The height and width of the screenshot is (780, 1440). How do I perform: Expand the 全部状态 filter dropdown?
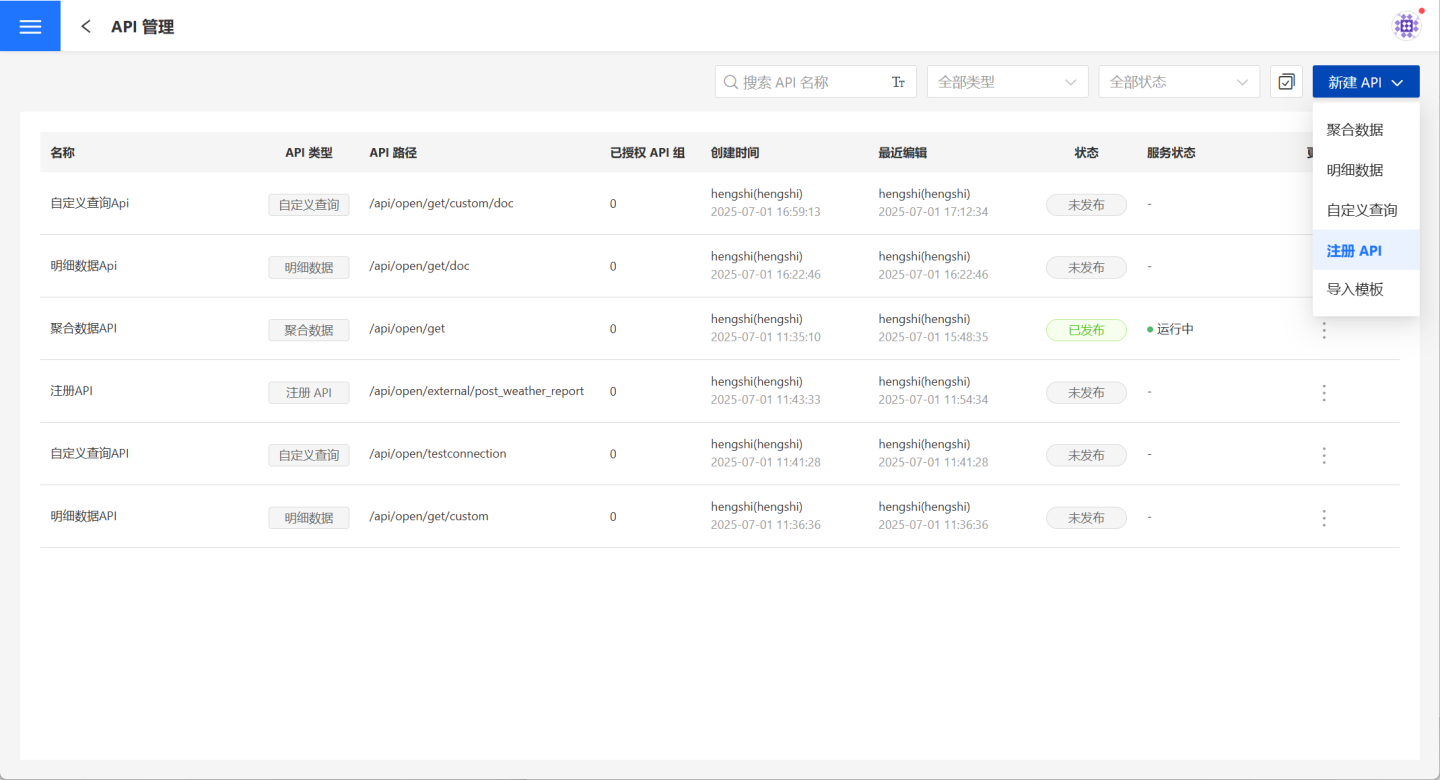(x=1178, y=82)
